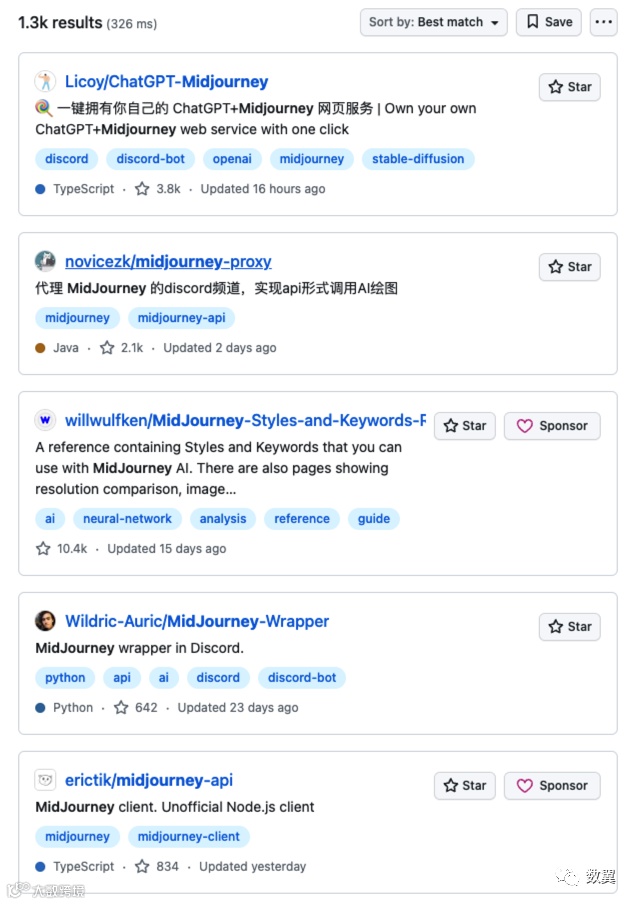Select the discord topic tag in Licoy card
The width and height of the screenshot is (636, 904).
(67, 159)
